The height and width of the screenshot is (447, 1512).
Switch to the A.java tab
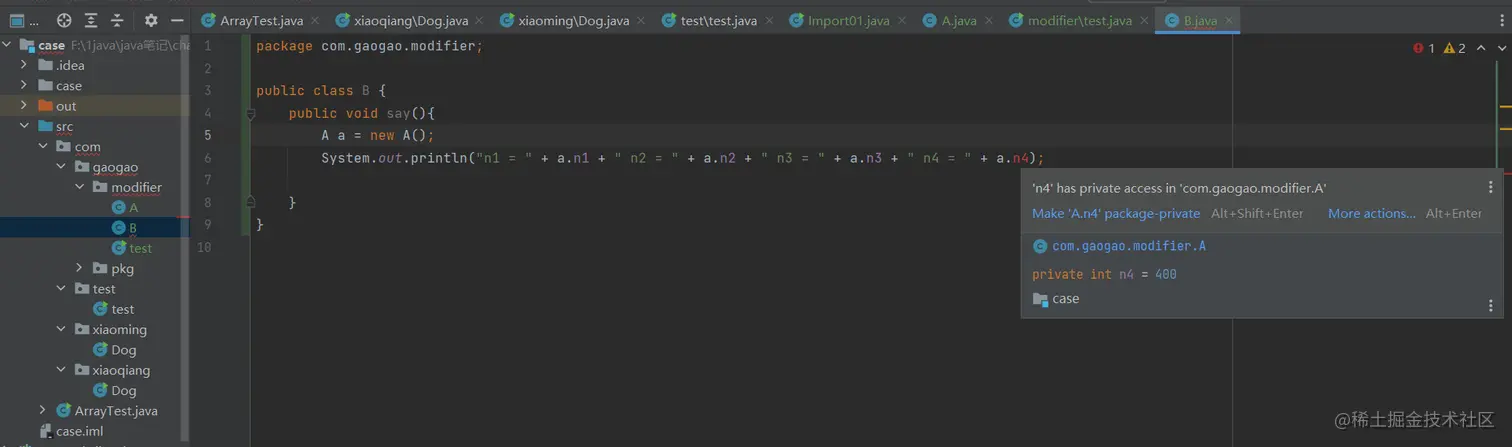click(x=958, y=20)
